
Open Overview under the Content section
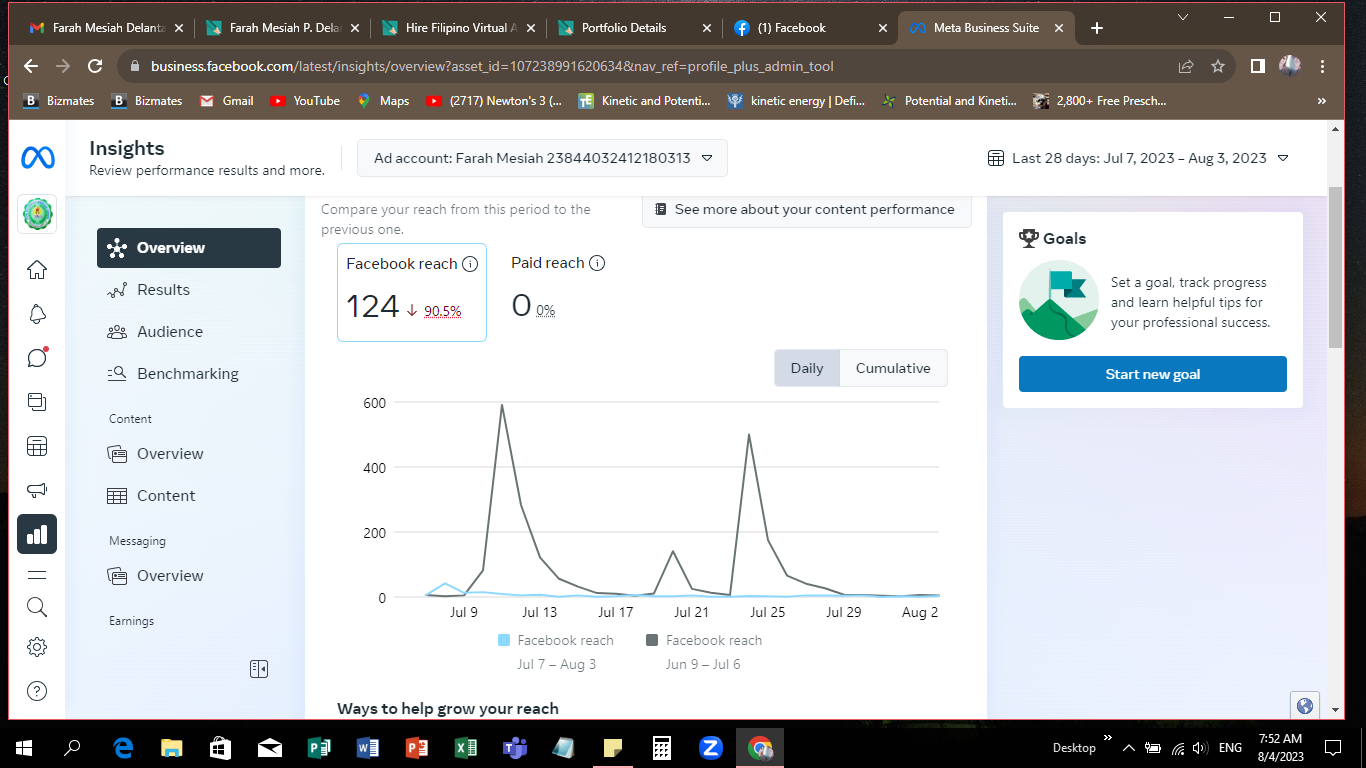(189, 454)
